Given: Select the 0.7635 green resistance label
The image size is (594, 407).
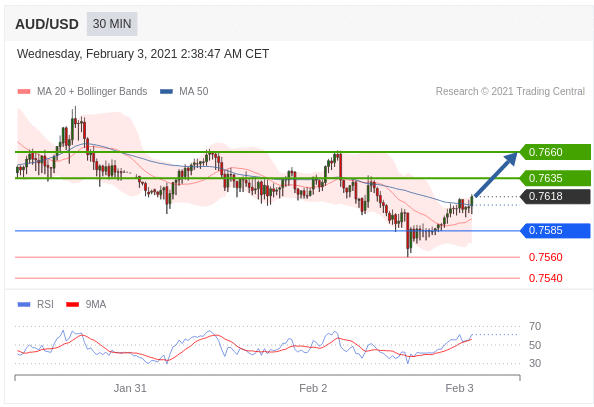Looking at the screenshot, I should 555,178.
